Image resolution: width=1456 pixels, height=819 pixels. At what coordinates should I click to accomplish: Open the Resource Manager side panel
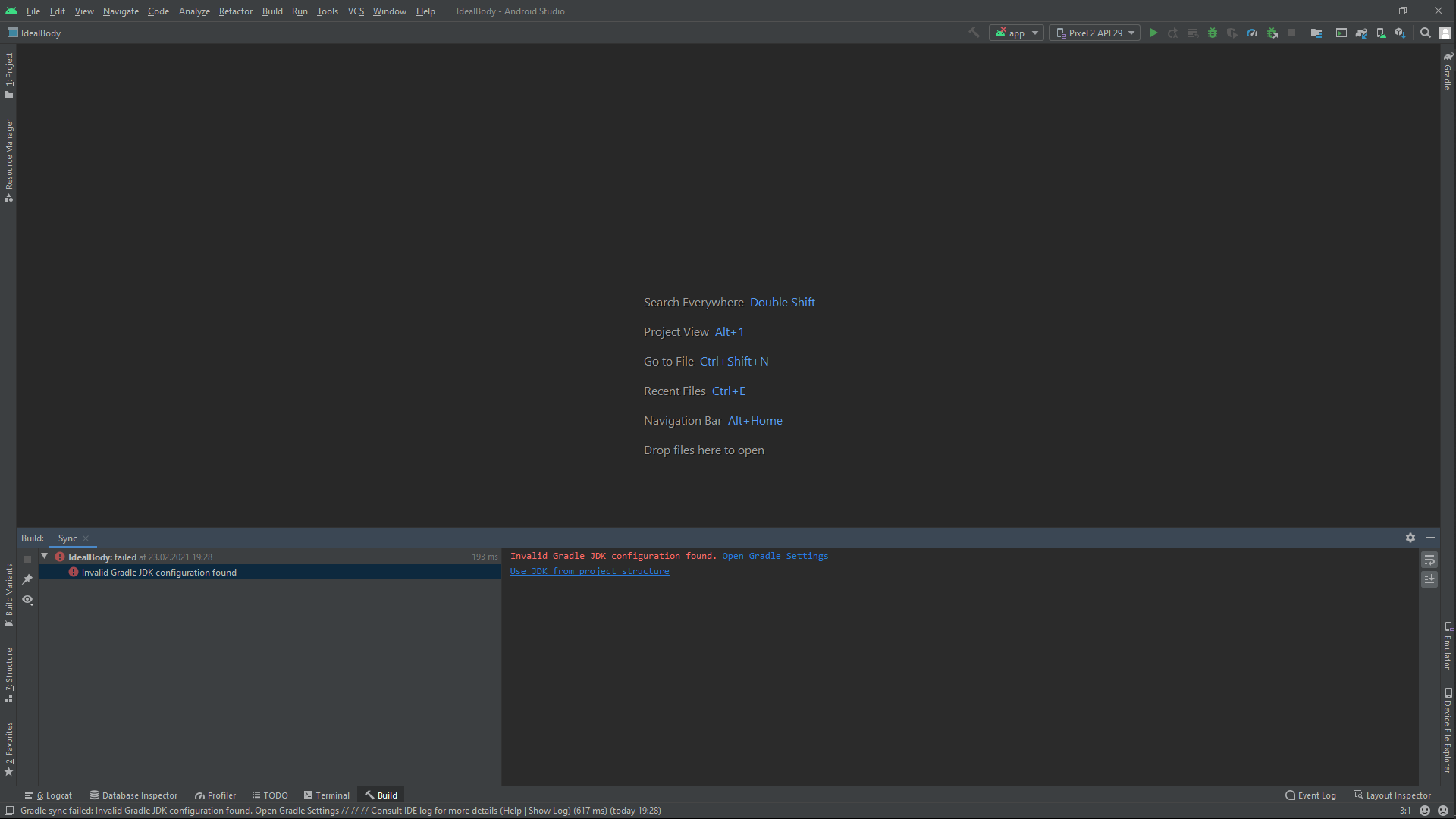[9, 160]
